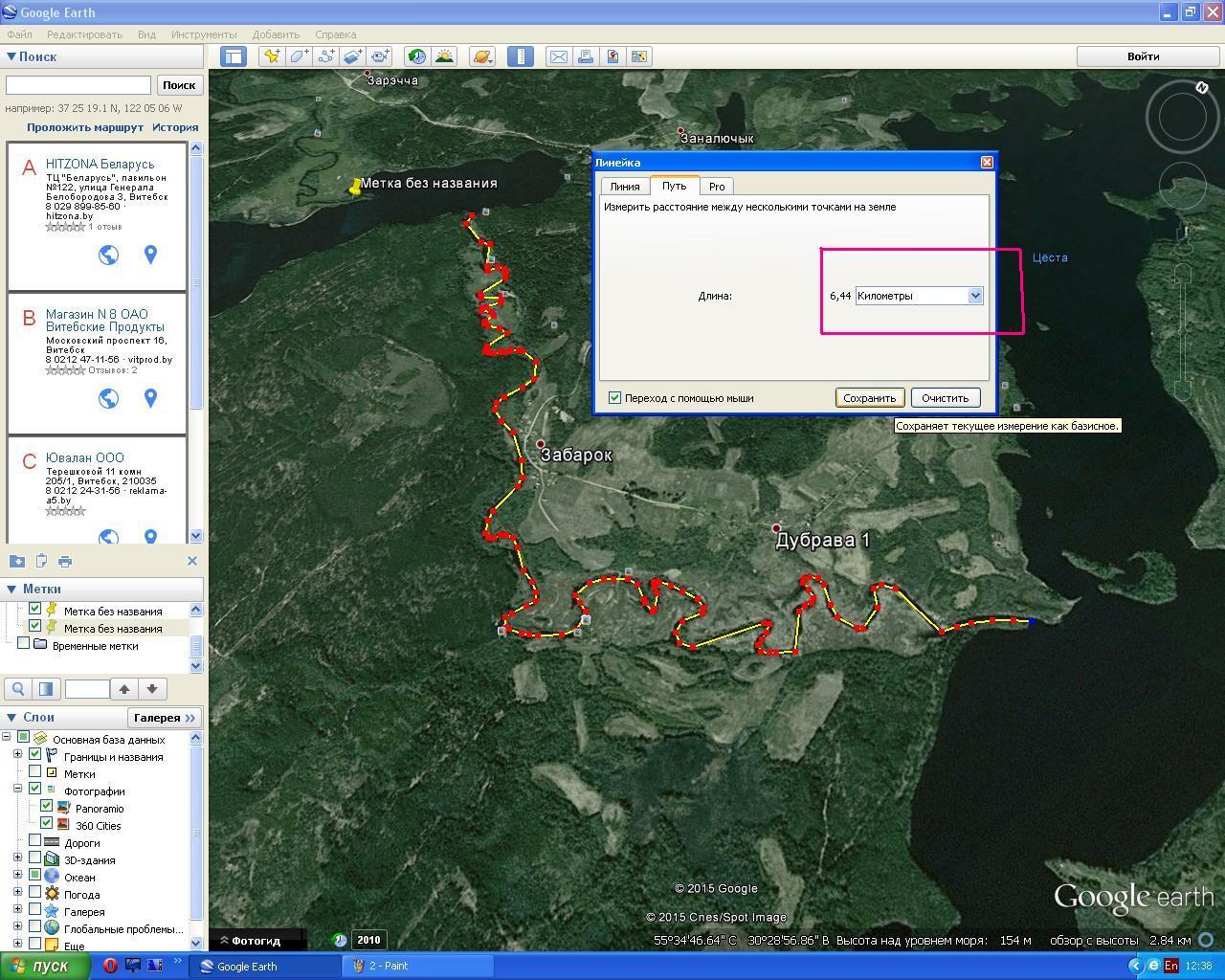Viewport: 1225px width, 980px height.
Task: Click the Сохранить button
Action: tap(869, 398)
